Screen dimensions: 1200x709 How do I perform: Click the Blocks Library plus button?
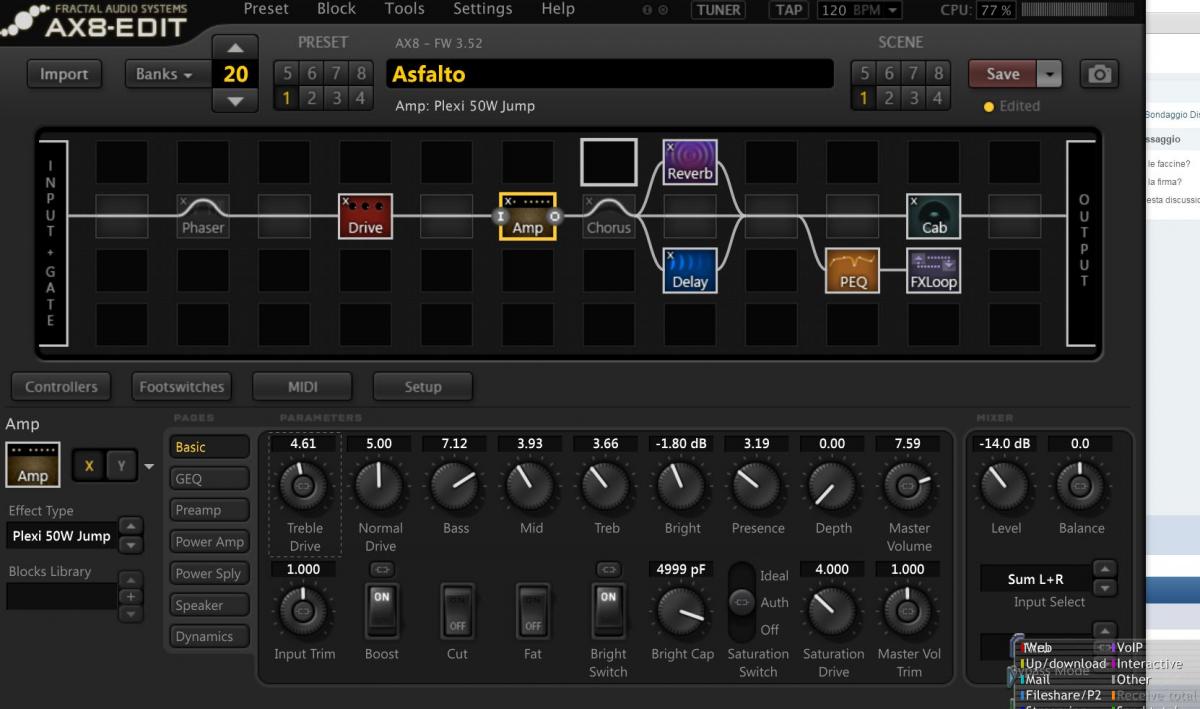(129, 597)
